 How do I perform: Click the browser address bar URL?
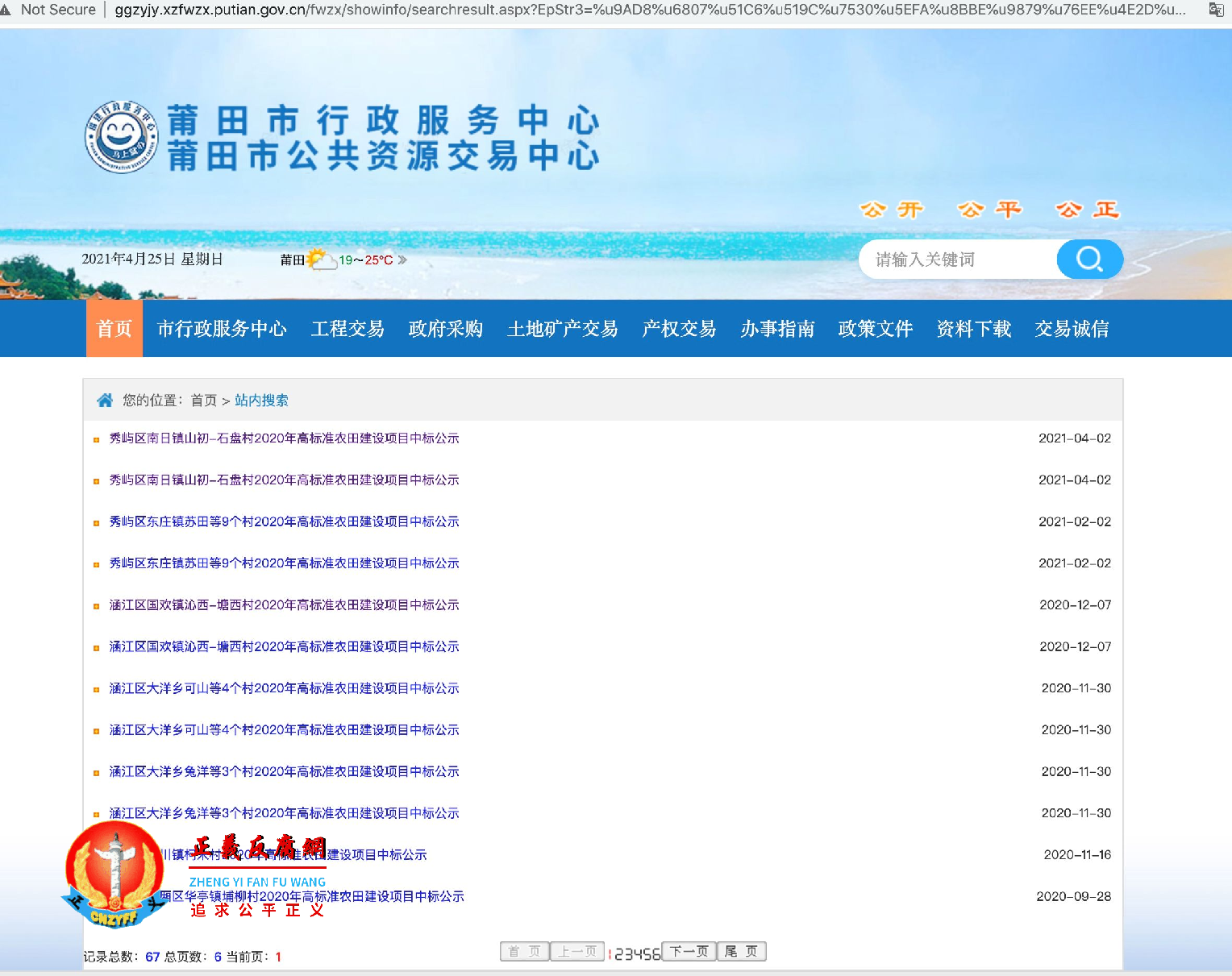point(645,10)
